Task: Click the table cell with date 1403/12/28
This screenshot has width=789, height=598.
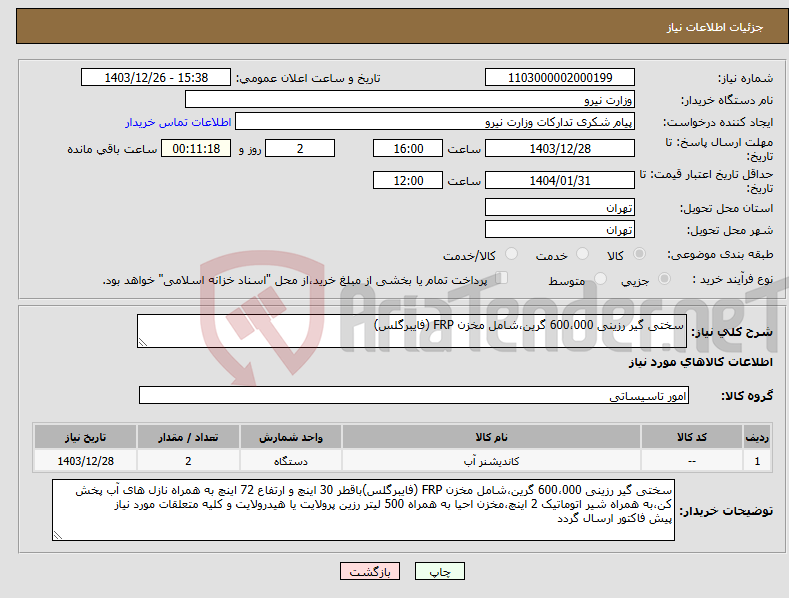Action: coord(86,461)
